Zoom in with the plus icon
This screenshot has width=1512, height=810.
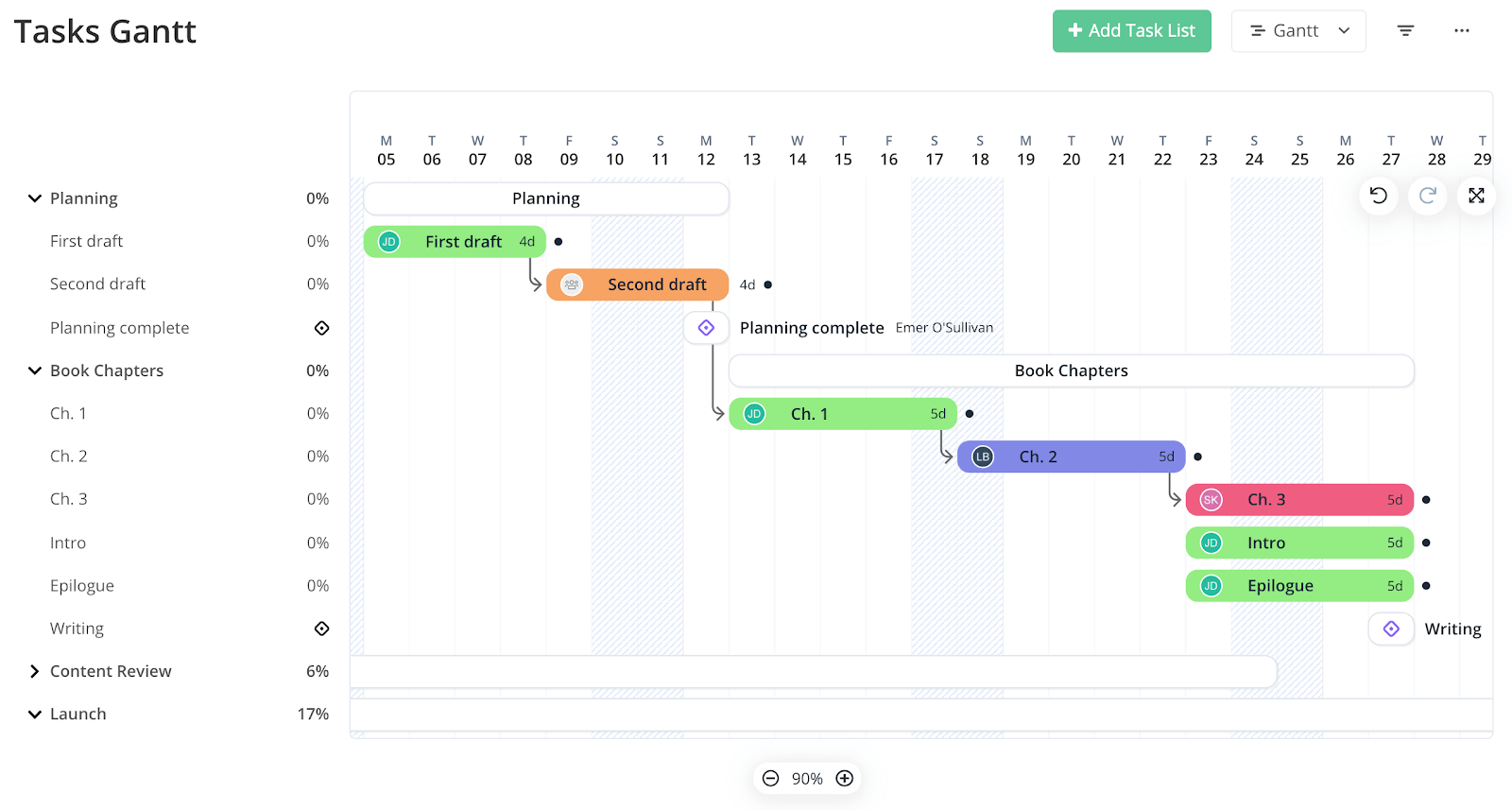(x=845, y=778)
